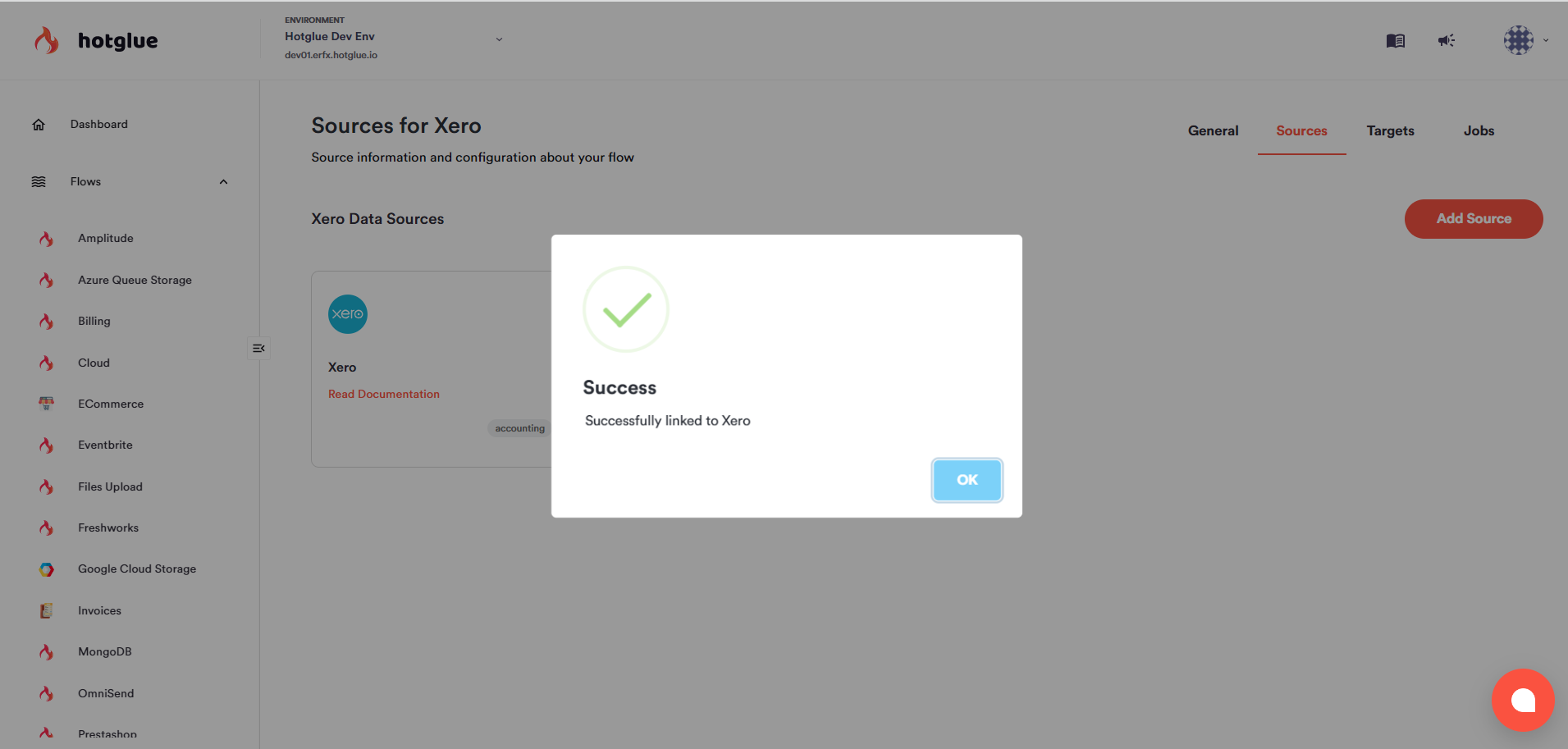Click the Billing flow flame icon
Screen dimensions: 1568x749
point(47,322)
